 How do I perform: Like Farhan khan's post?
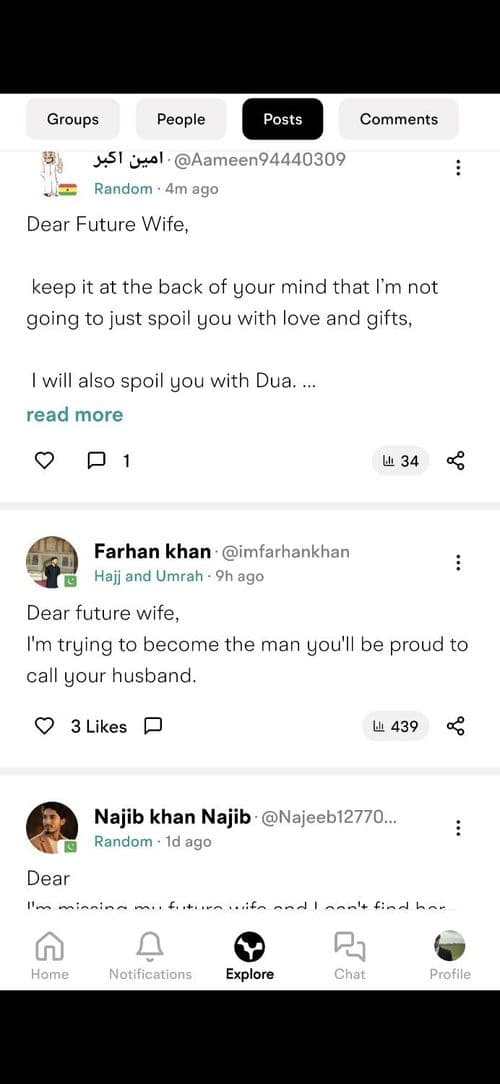point(44,726)
